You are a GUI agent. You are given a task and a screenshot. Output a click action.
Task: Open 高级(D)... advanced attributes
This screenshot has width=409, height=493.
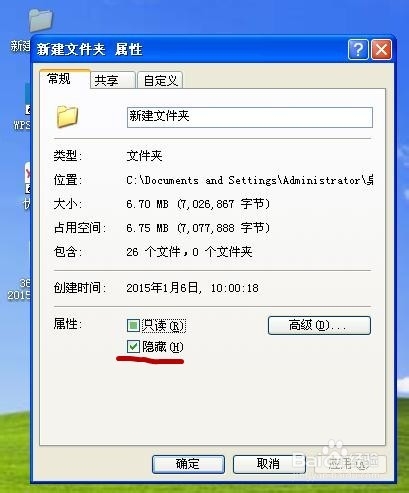coord(319,325)
